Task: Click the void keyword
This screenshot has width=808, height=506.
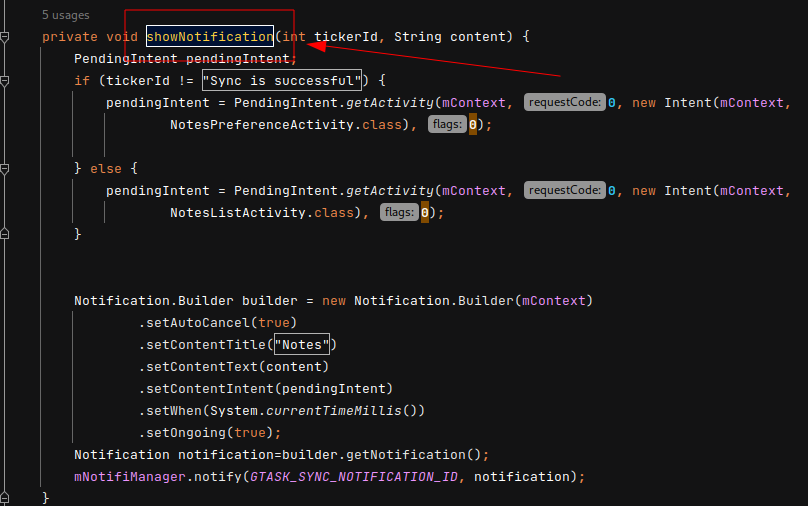Action: 122,37
